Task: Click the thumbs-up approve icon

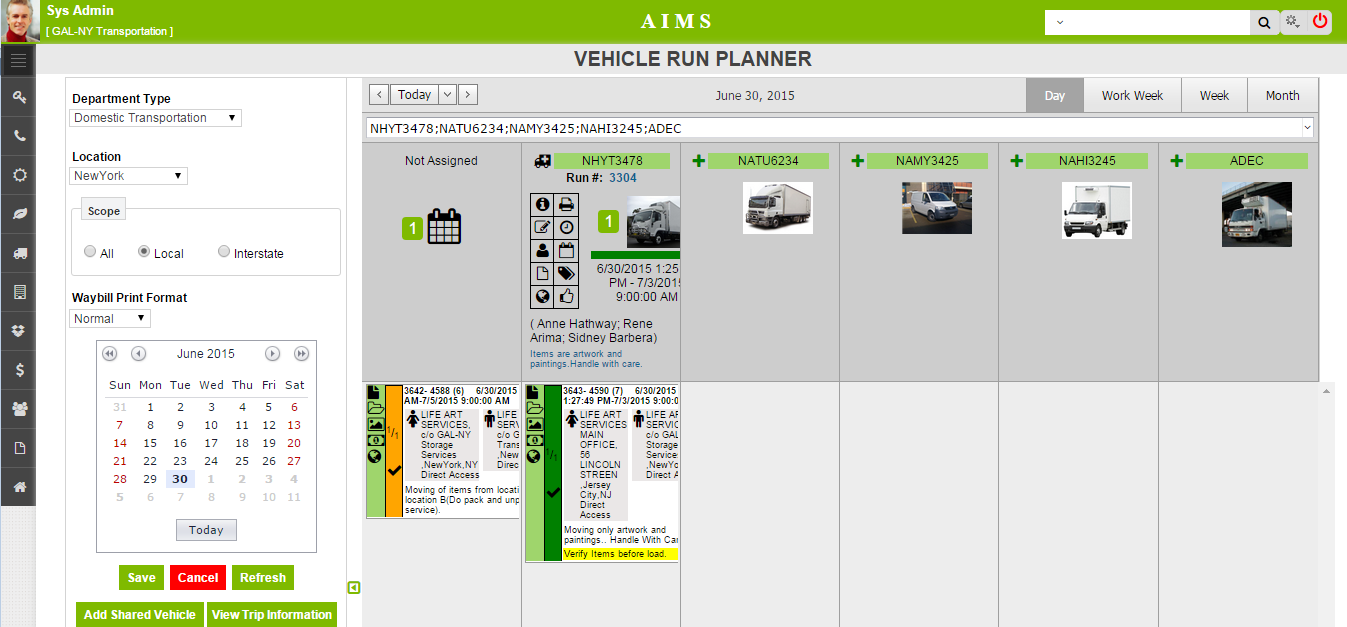Action: pos(566,296)
